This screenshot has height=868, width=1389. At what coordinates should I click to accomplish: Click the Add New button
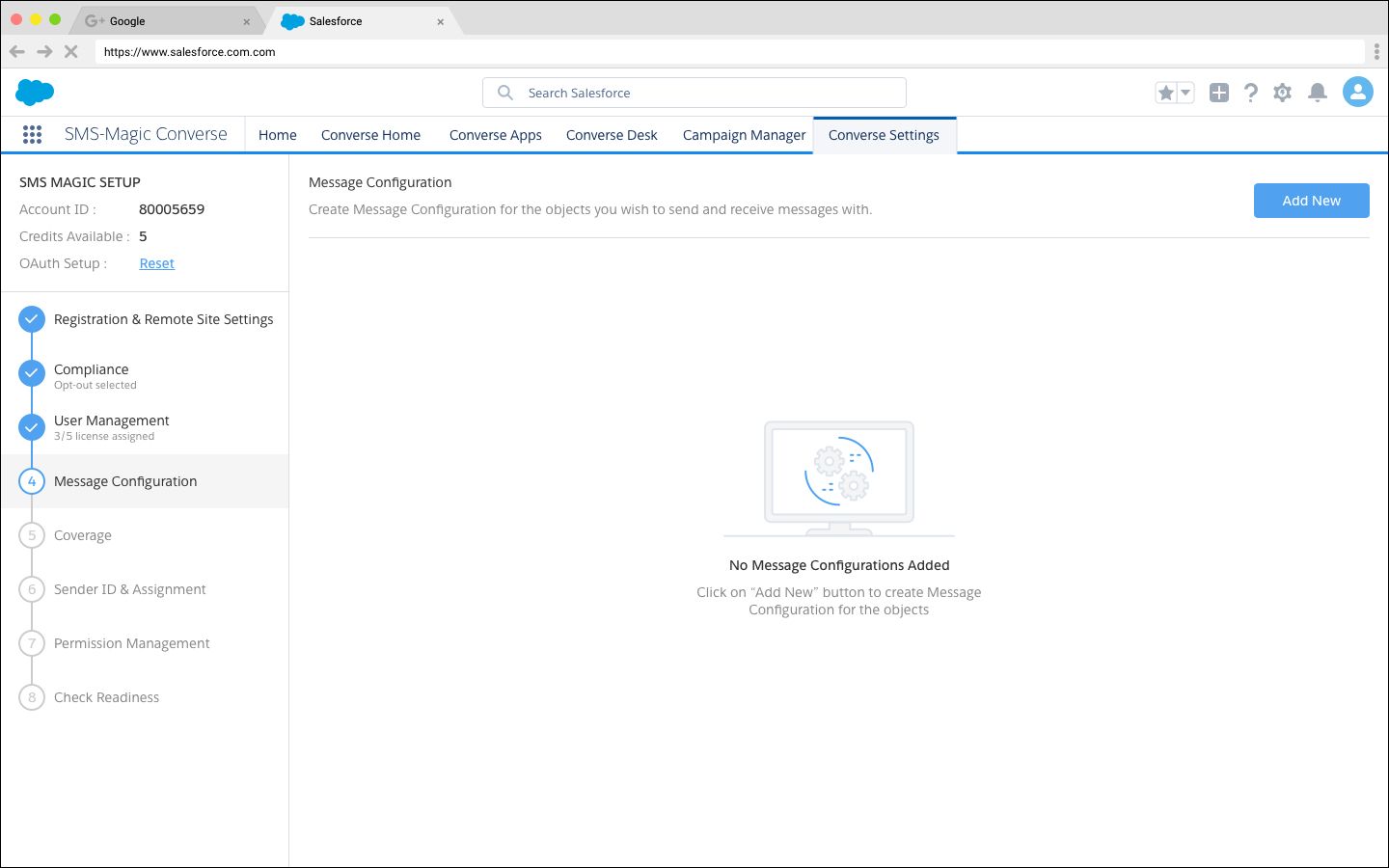tap(1312, 201)
